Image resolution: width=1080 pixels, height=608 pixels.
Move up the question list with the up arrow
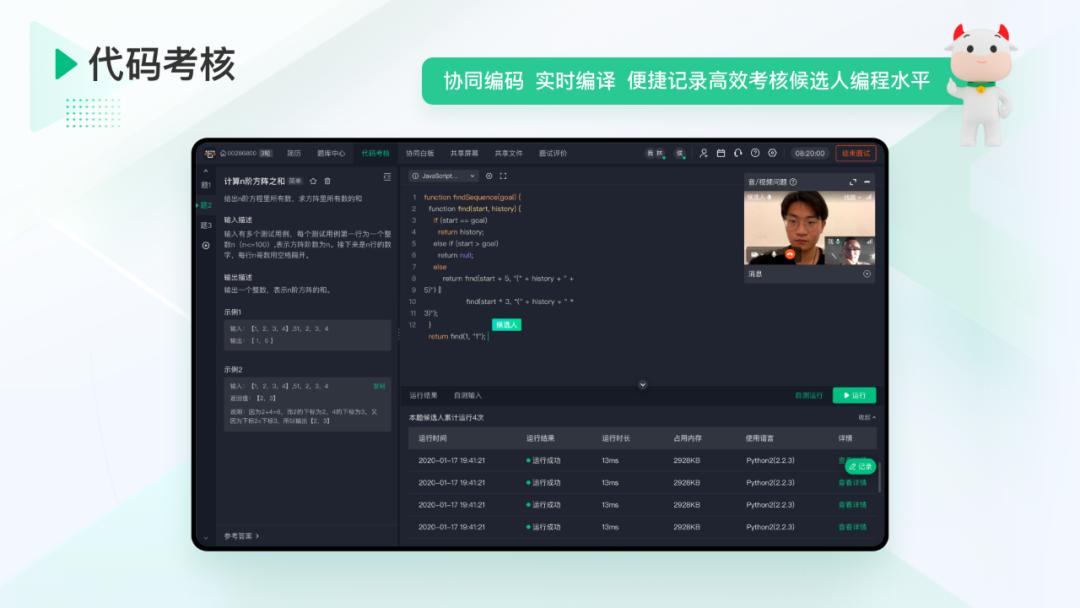[205, 171]
